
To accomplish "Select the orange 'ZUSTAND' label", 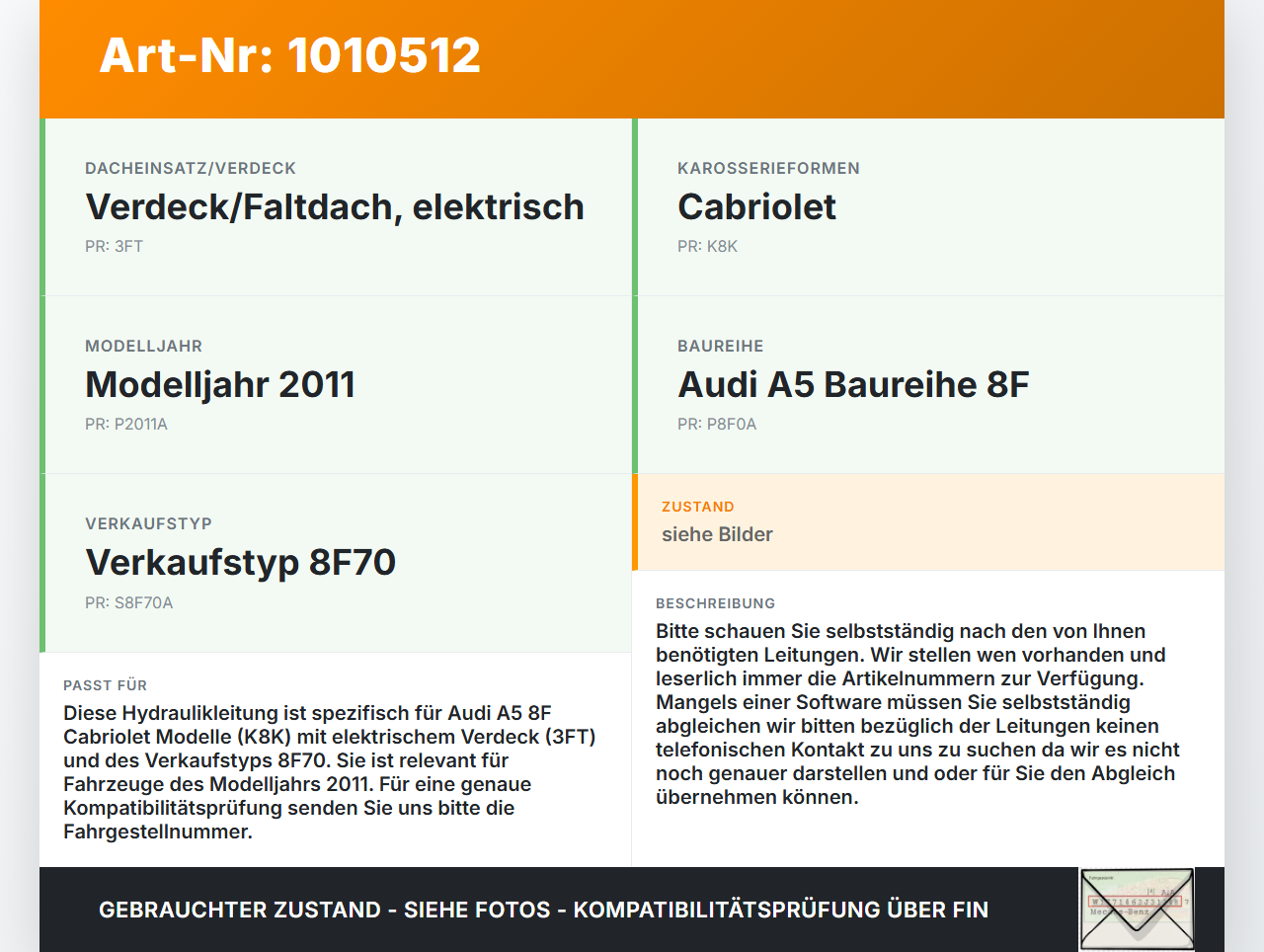I will 697,507.
